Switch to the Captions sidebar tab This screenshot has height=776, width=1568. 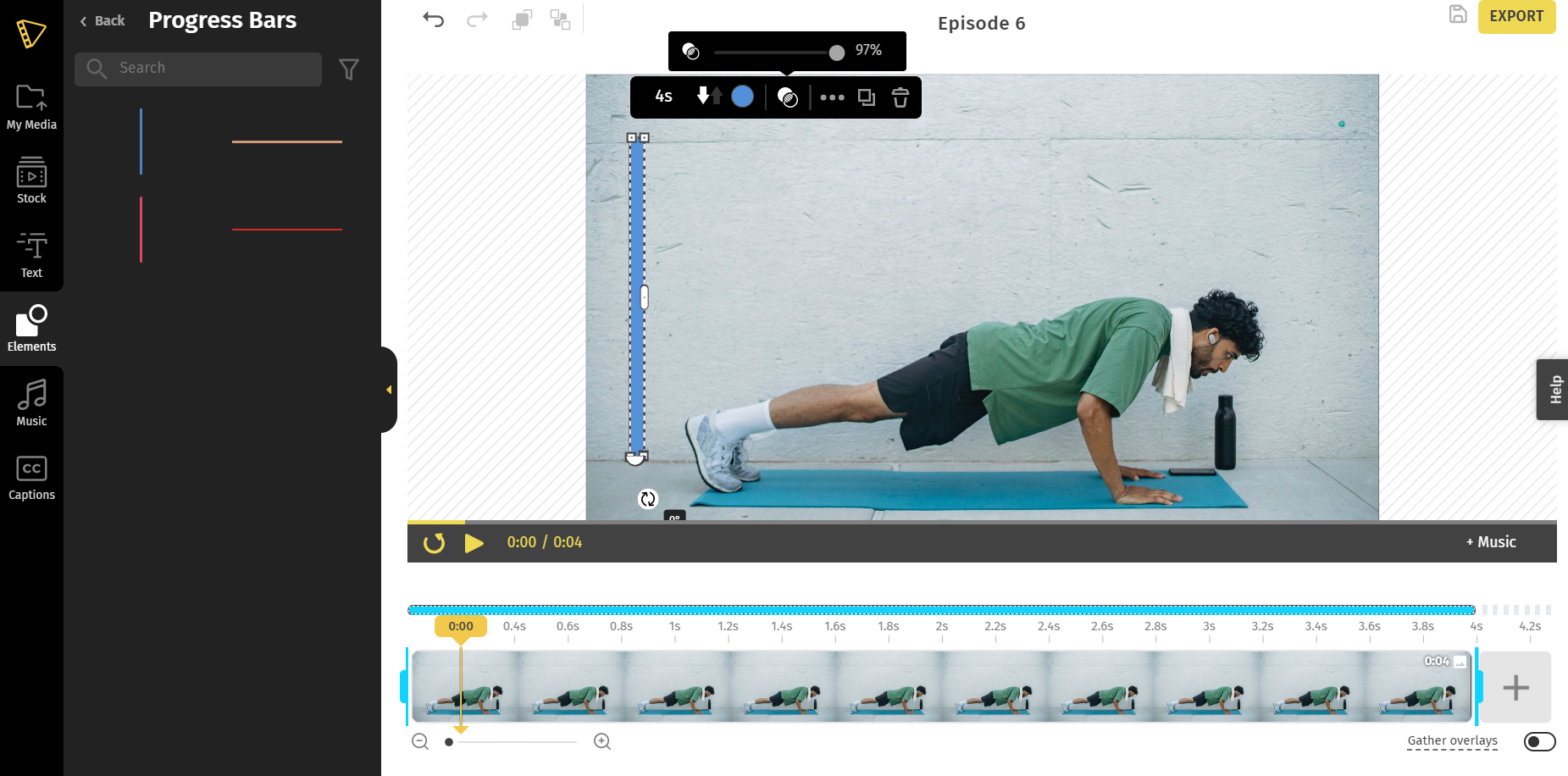click(31, 478)
